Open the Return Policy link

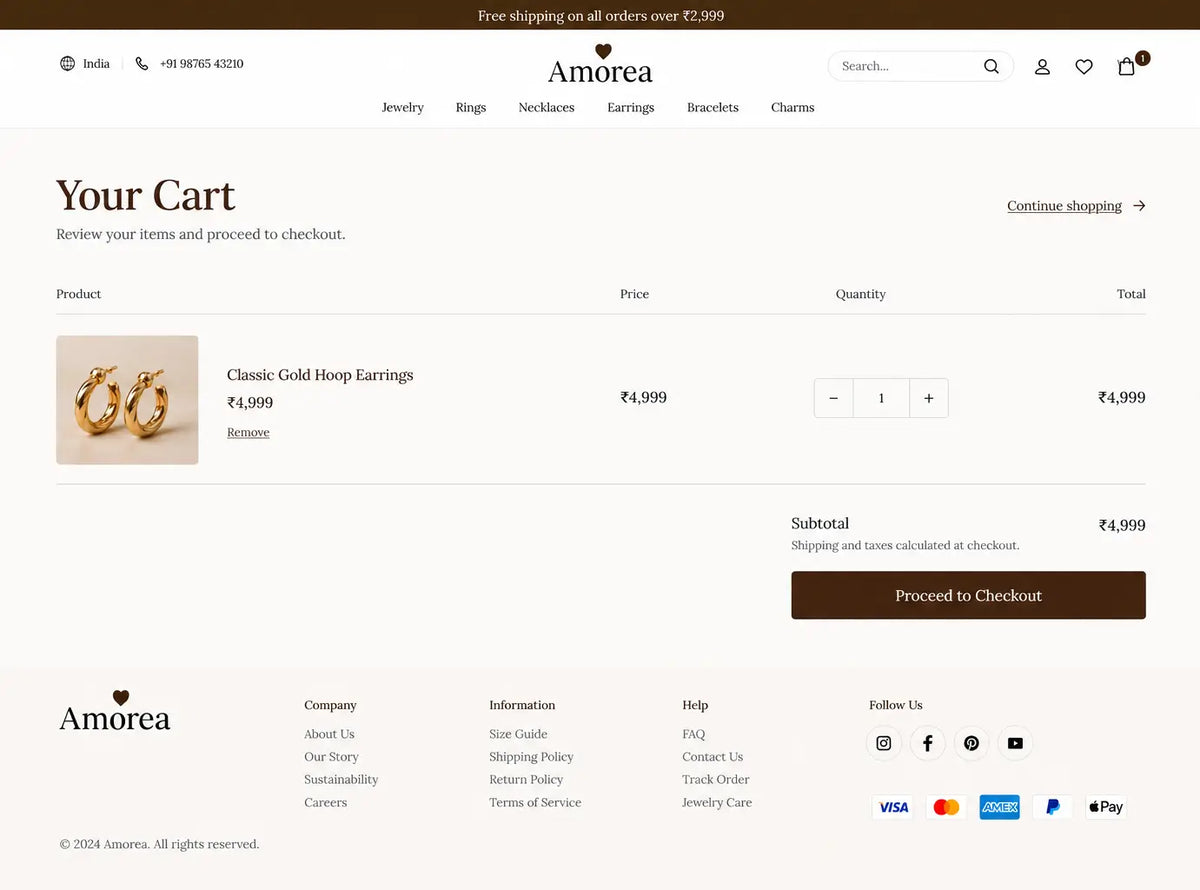pos(526,780)
